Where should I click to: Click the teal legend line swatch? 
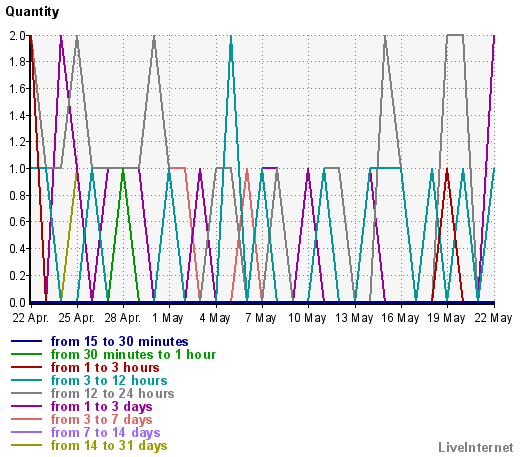click(26, 380)
